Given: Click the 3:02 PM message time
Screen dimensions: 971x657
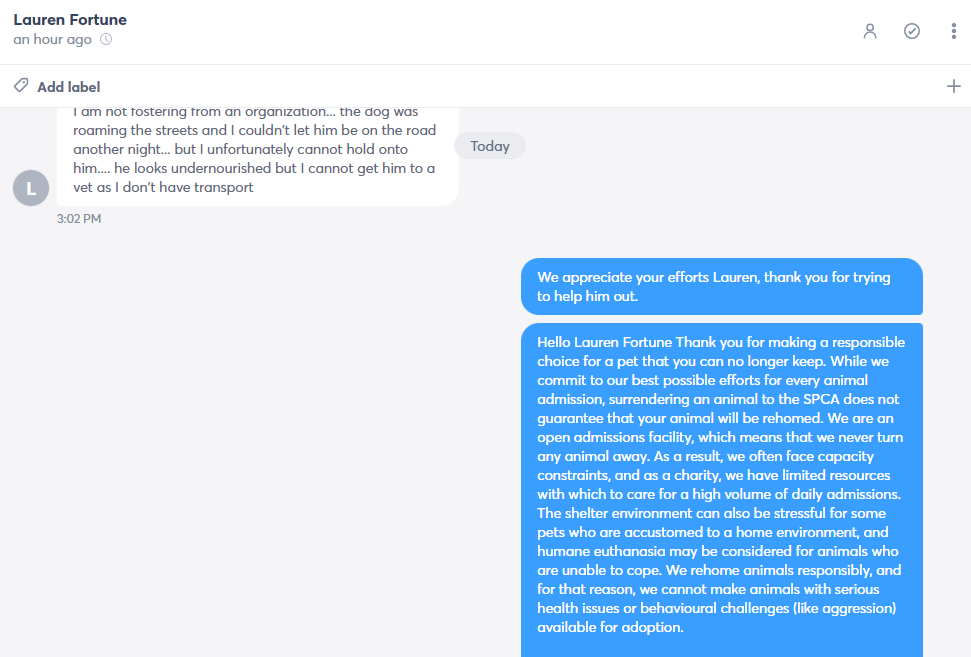Looking at the screenshot, I should point(79,219).
